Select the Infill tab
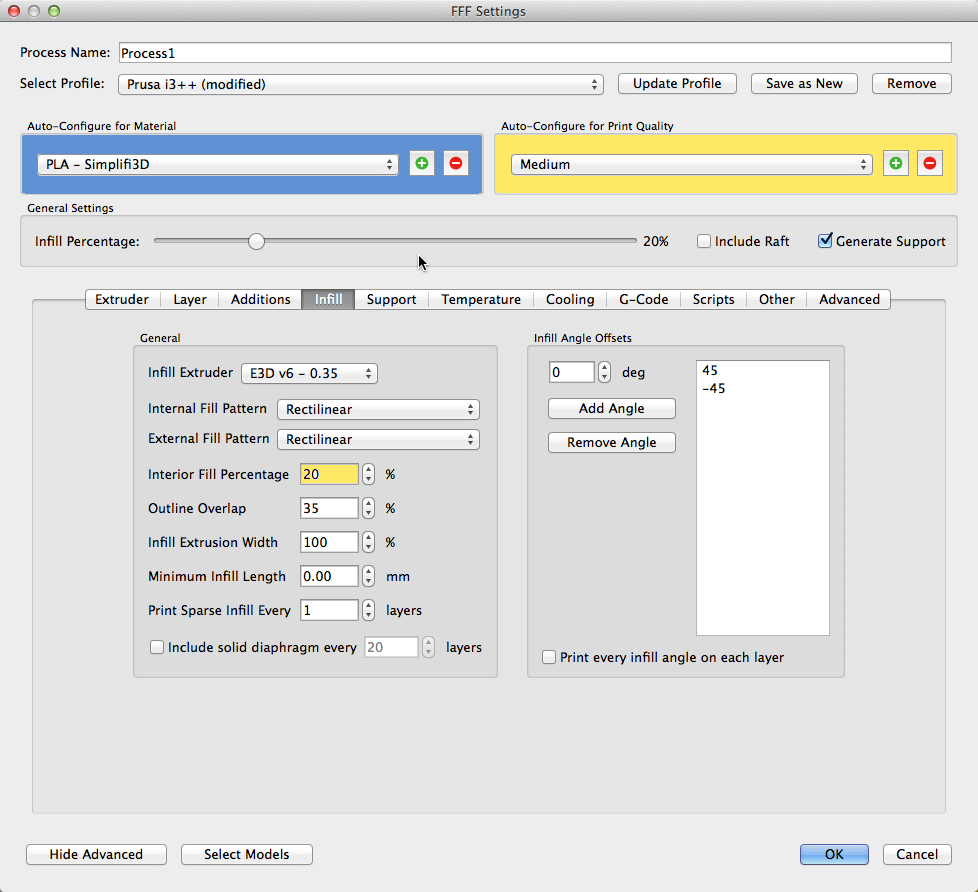This screenshot has width=978, height=892. click(x=328, y=299)
